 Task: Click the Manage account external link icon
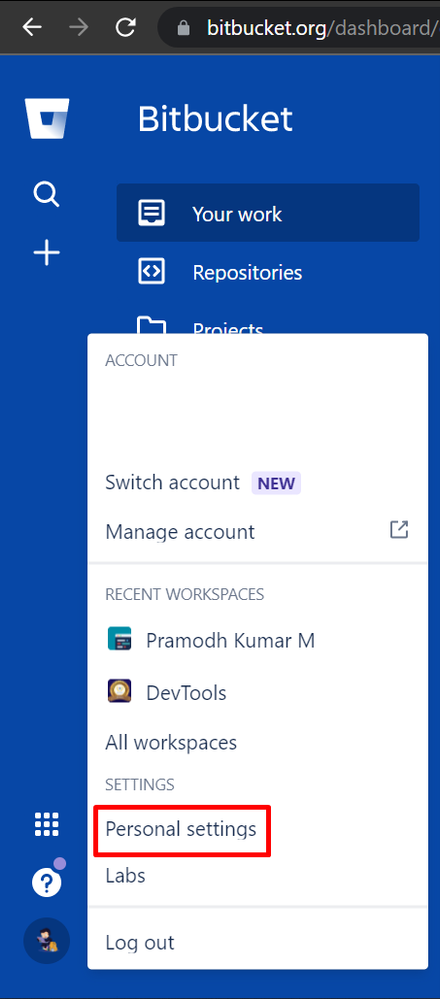point(399,529)
